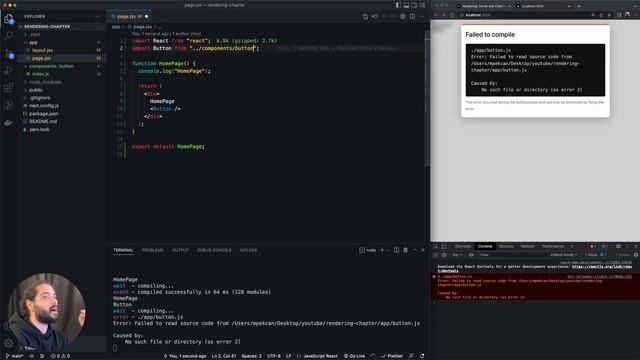Kill the terminal with the trash icon

[405, 250]
